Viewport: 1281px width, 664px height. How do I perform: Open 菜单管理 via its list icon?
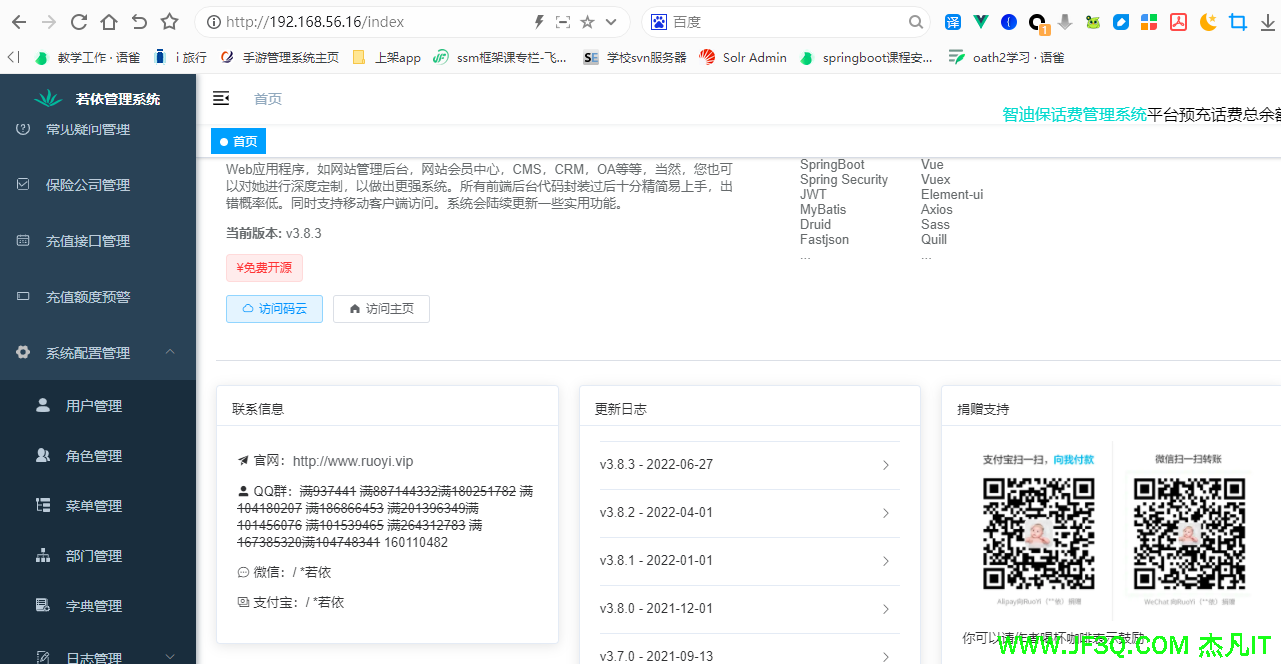tap(43, 505)
